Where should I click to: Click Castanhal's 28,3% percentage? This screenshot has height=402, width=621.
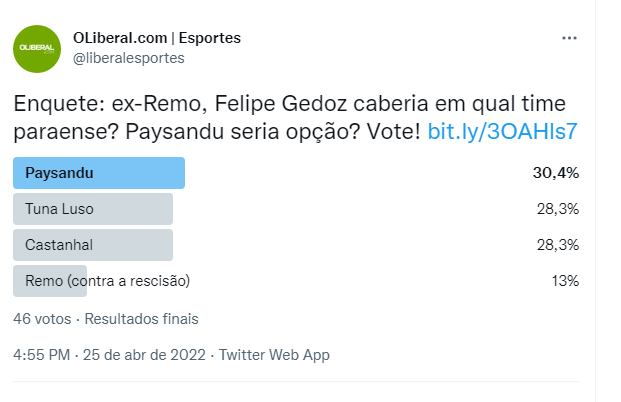pyautogui.click(x=558, y=245)
